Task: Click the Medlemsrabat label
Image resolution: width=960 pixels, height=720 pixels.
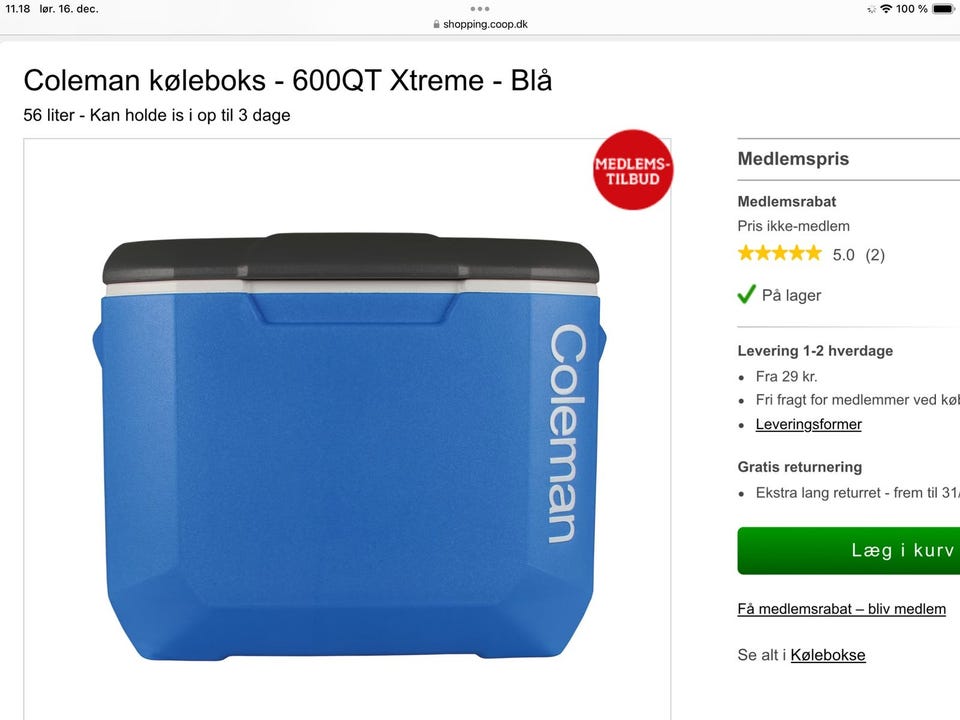Action: [786, 201]
